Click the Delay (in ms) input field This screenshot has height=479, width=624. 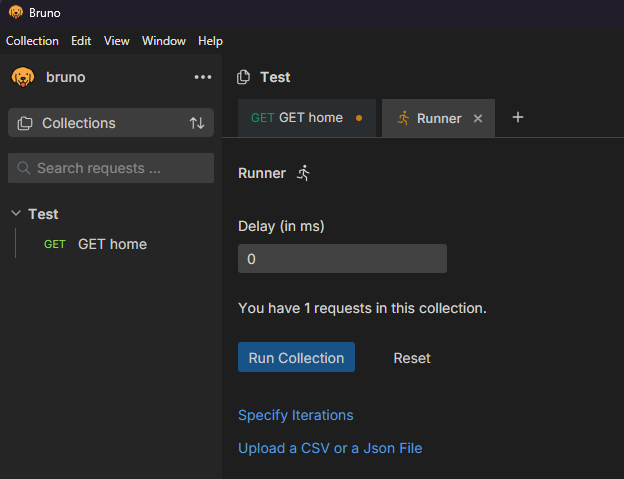(x=342, y=259)
